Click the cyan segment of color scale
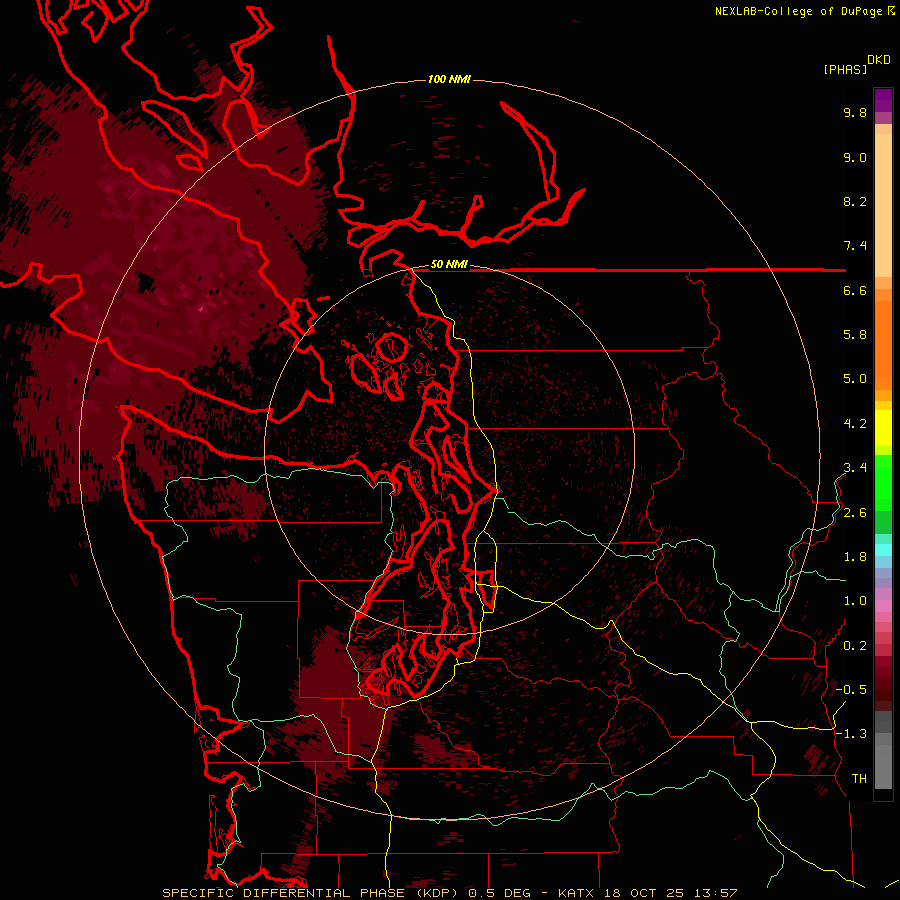Screen dimensions: 900x900 (x=883, y=550)
